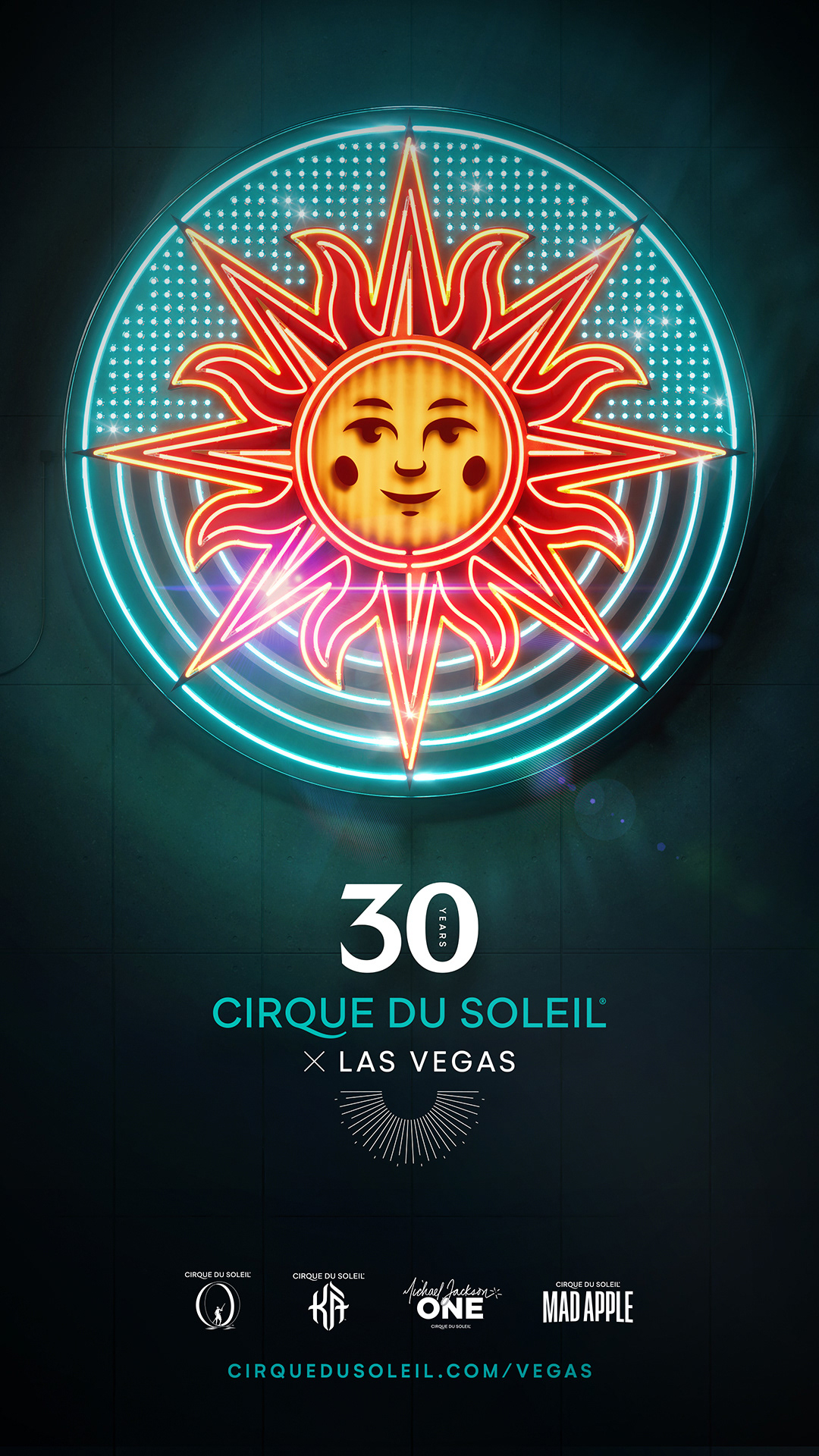
Task: Click the registered trademark symbol after SOLEIL
Action: click(x=603, y=1001)
